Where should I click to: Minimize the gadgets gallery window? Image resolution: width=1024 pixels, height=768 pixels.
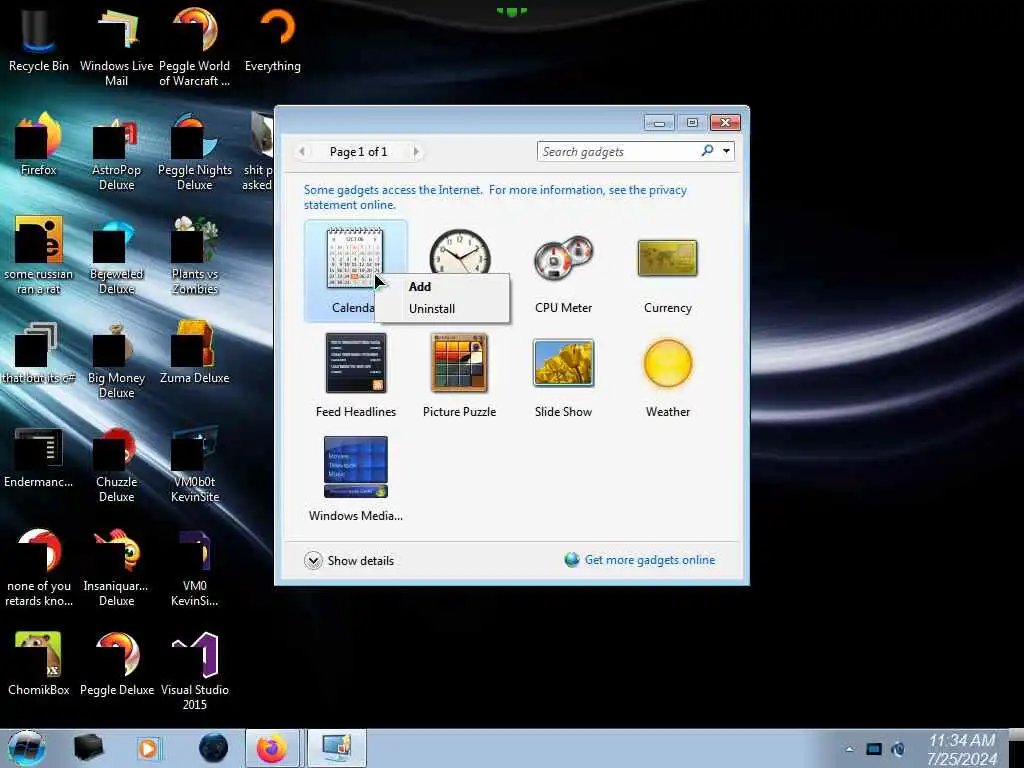(659, 123)
